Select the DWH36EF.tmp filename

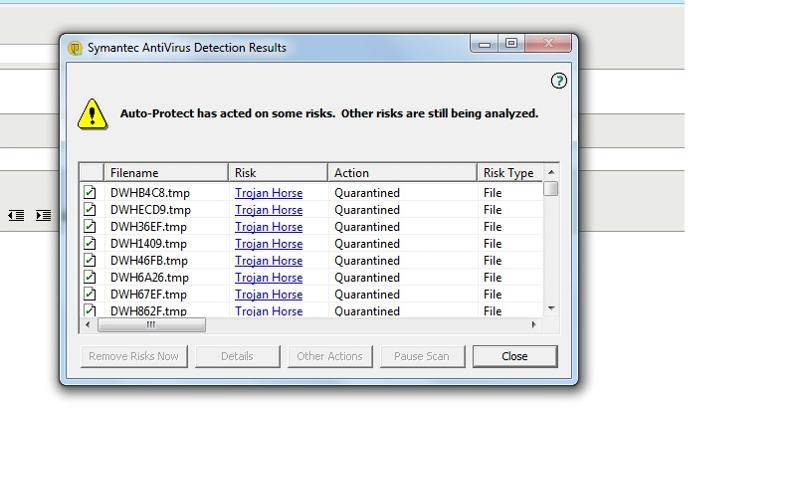tap(148, 226)
